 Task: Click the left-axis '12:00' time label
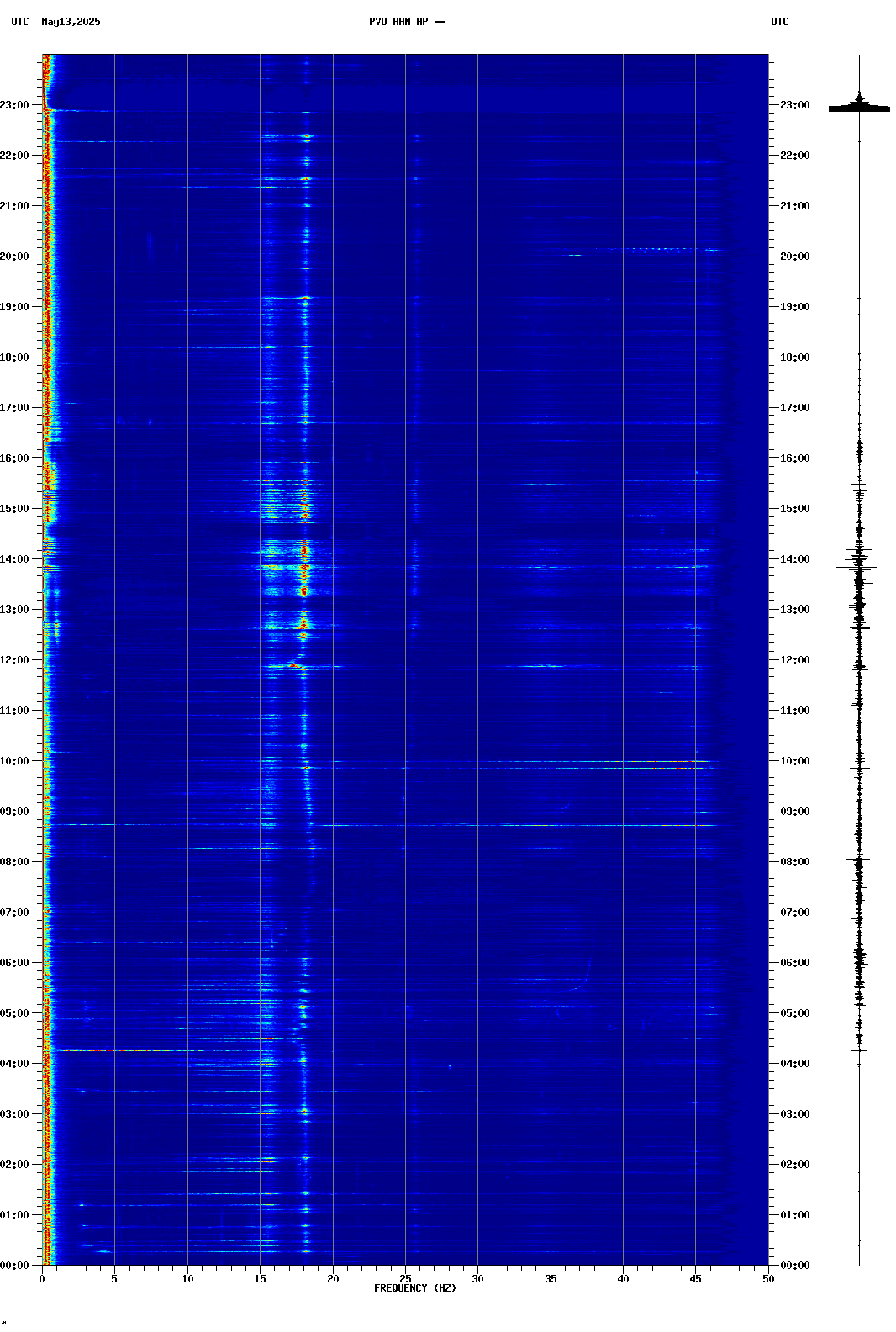(14, 660)
